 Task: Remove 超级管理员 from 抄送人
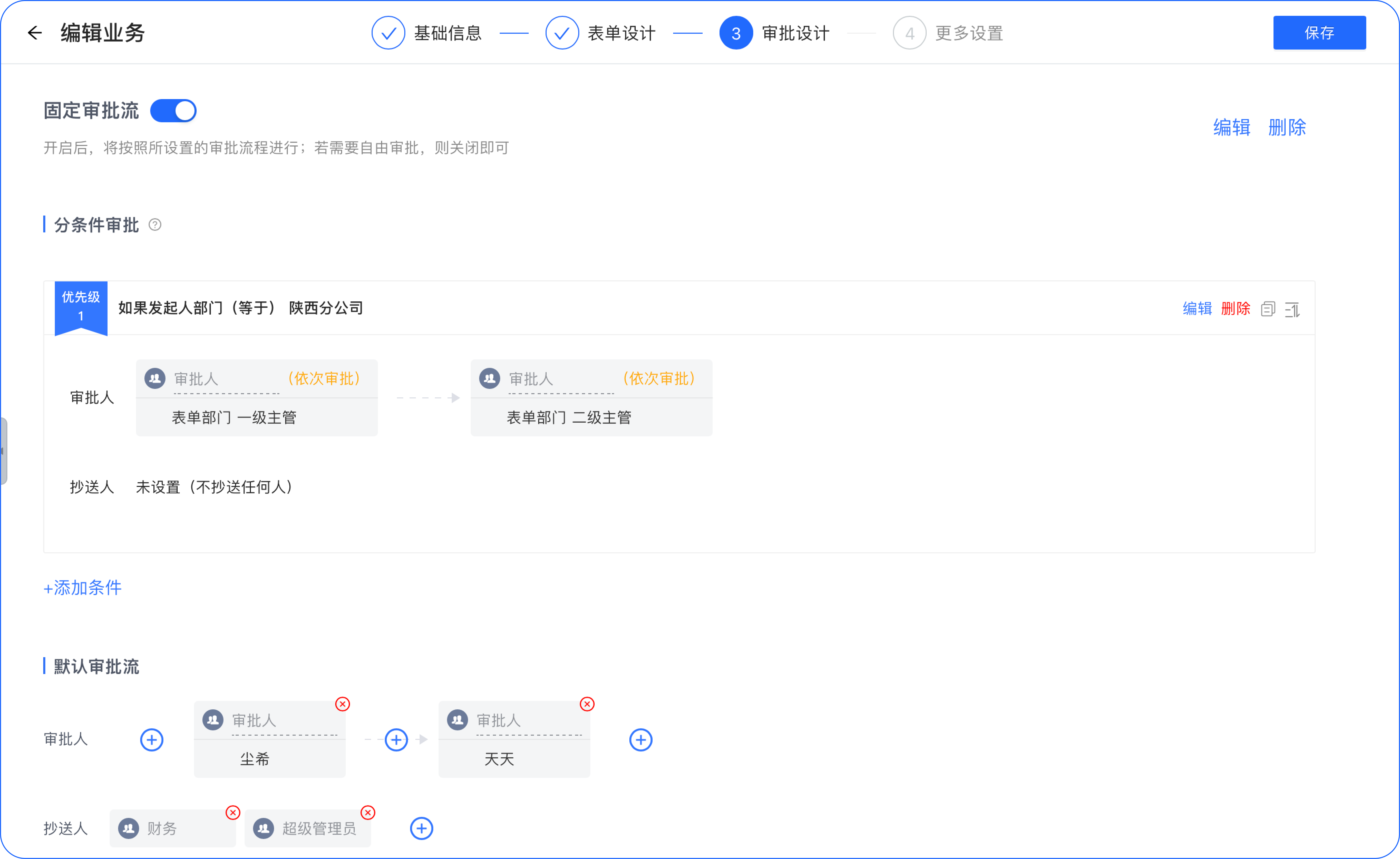pyautogui.click(x=368, y=812)
